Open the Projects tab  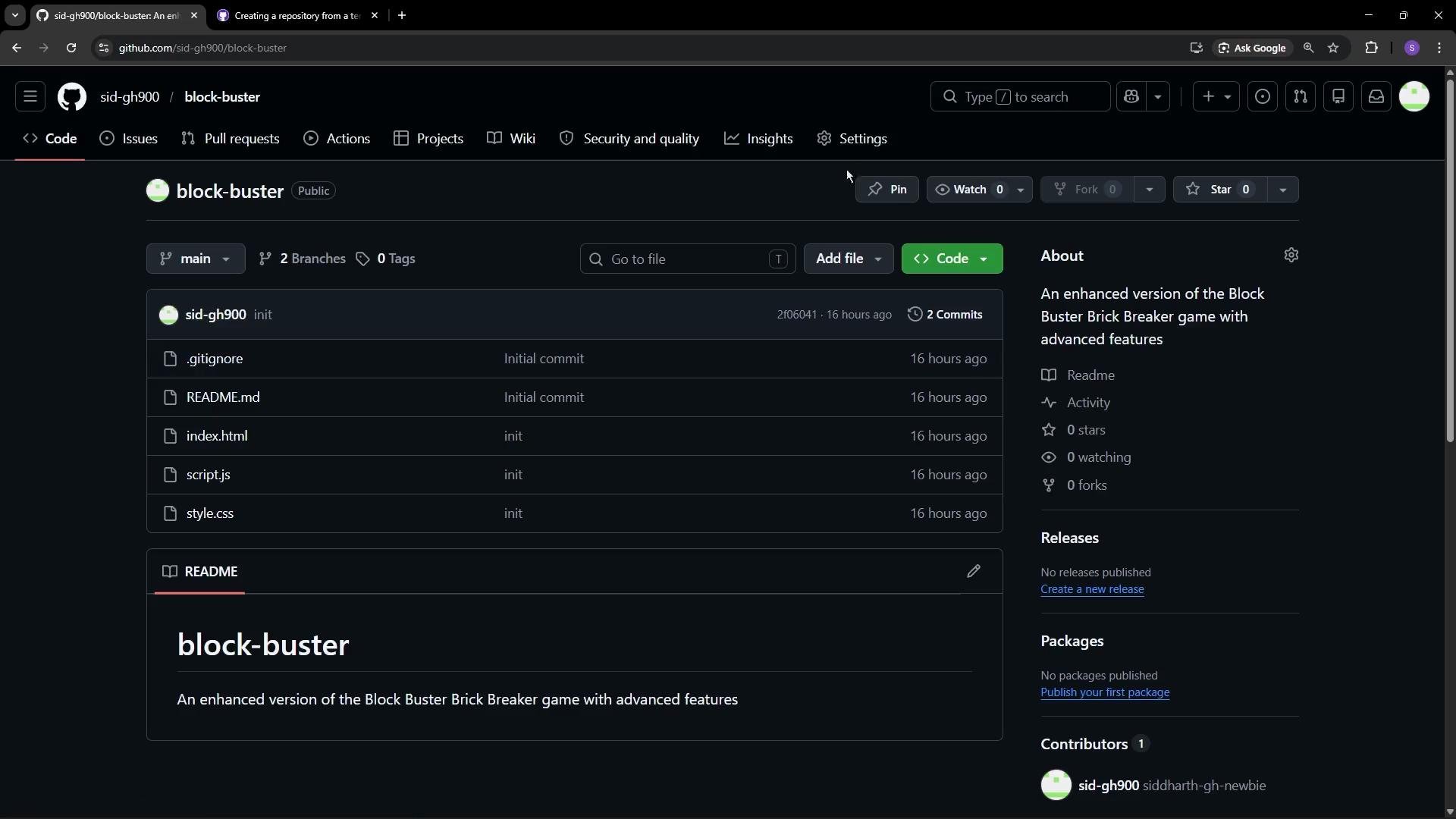click(x=428, y=139)
